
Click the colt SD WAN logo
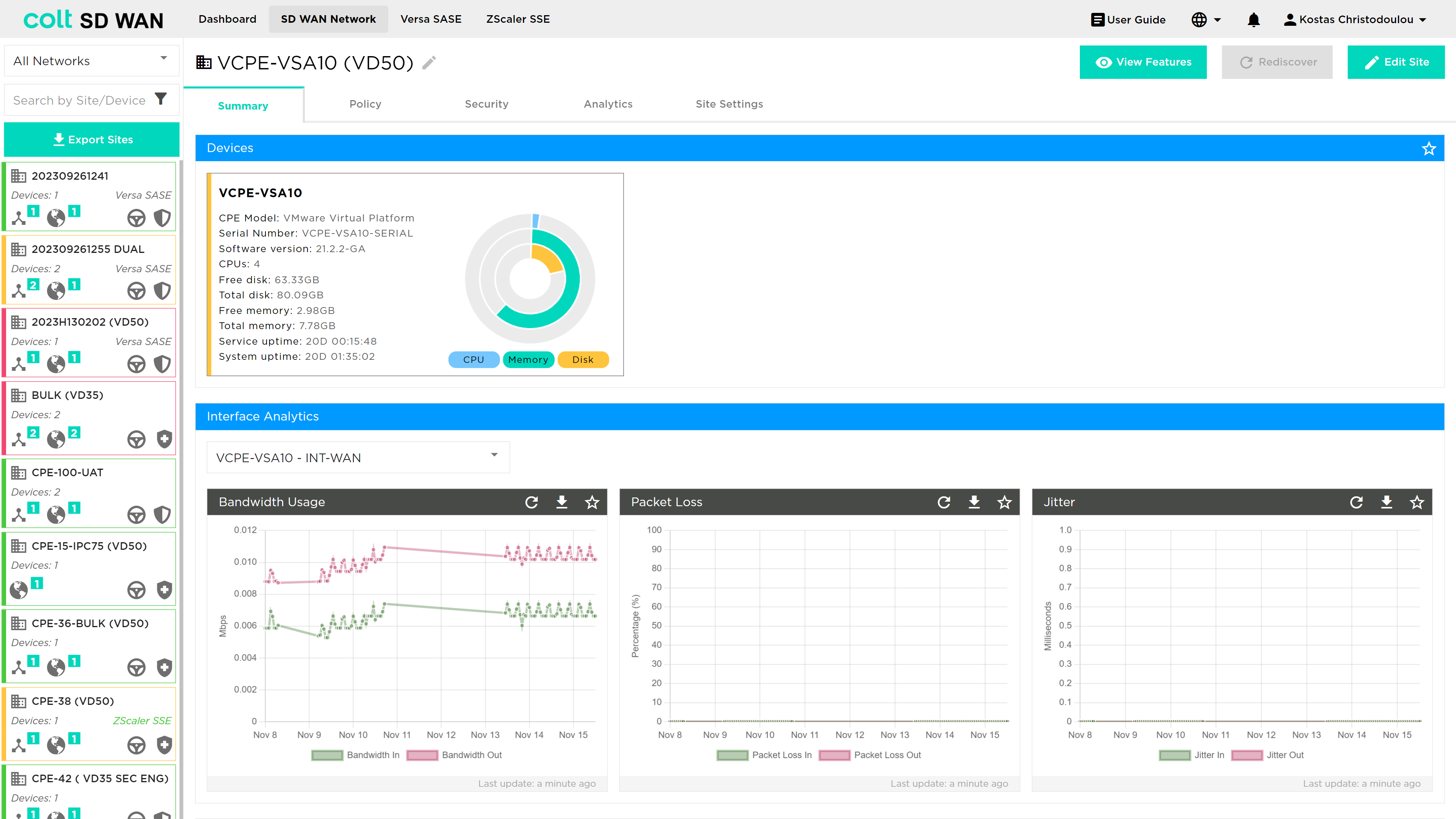[x=93, y=20]
